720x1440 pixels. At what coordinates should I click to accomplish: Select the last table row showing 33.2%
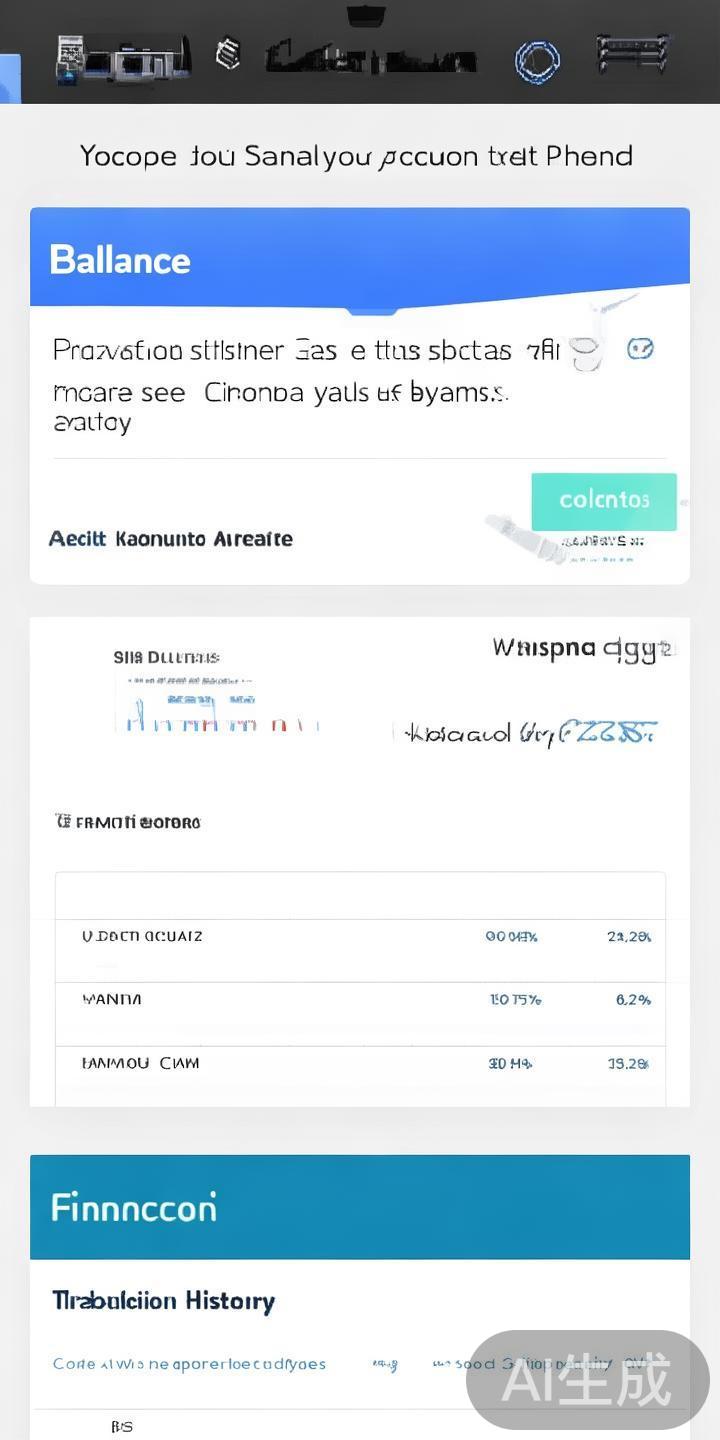pyautogui.click(x=360, y=1064)
